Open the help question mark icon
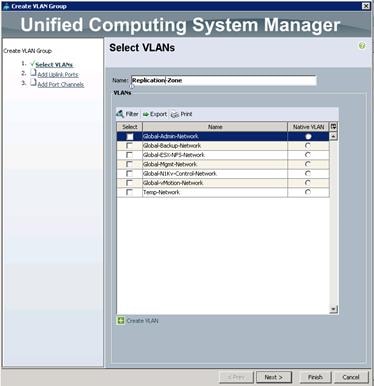This screenshot has height=386, width=374. coord(362,46)
